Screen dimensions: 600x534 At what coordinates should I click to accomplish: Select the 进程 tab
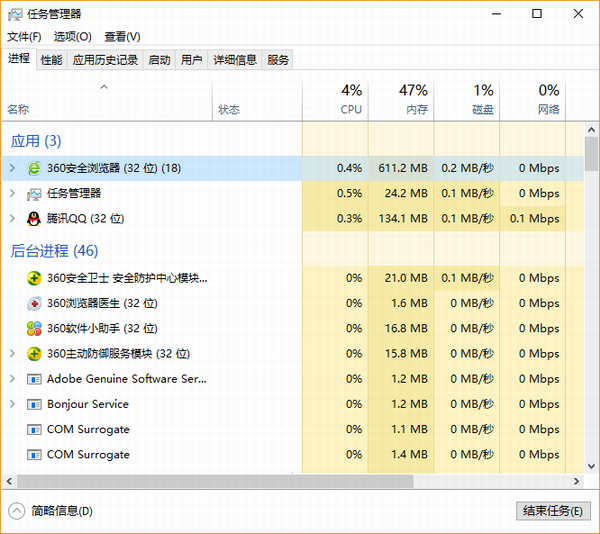19,59
